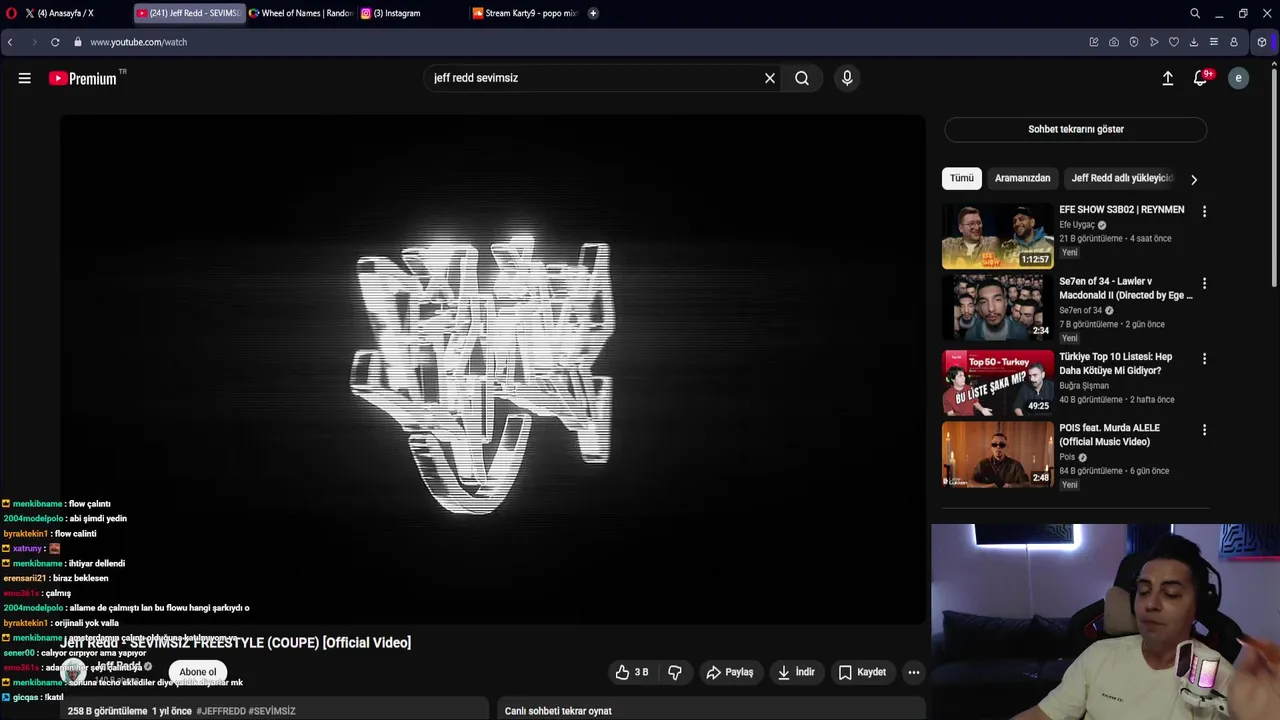Add page to bookmarks heart icon

coord(1174,42)
